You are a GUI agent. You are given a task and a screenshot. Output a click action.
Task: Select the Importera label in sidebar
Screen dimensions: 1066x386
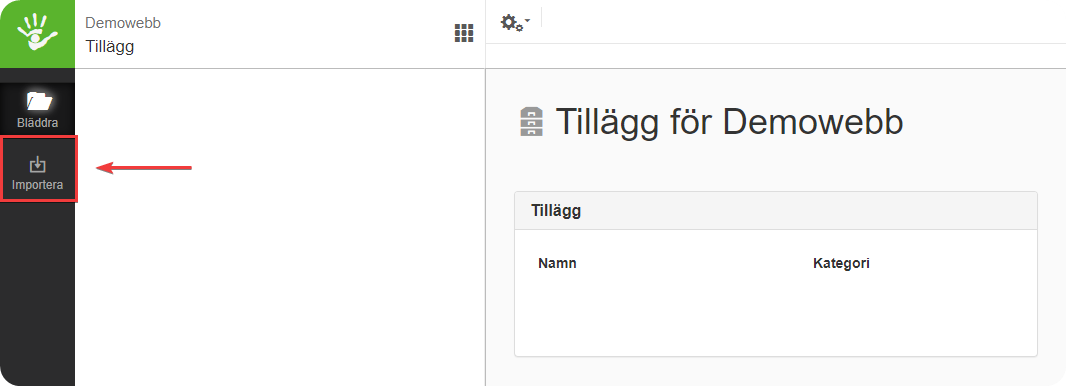pos(37,185)
